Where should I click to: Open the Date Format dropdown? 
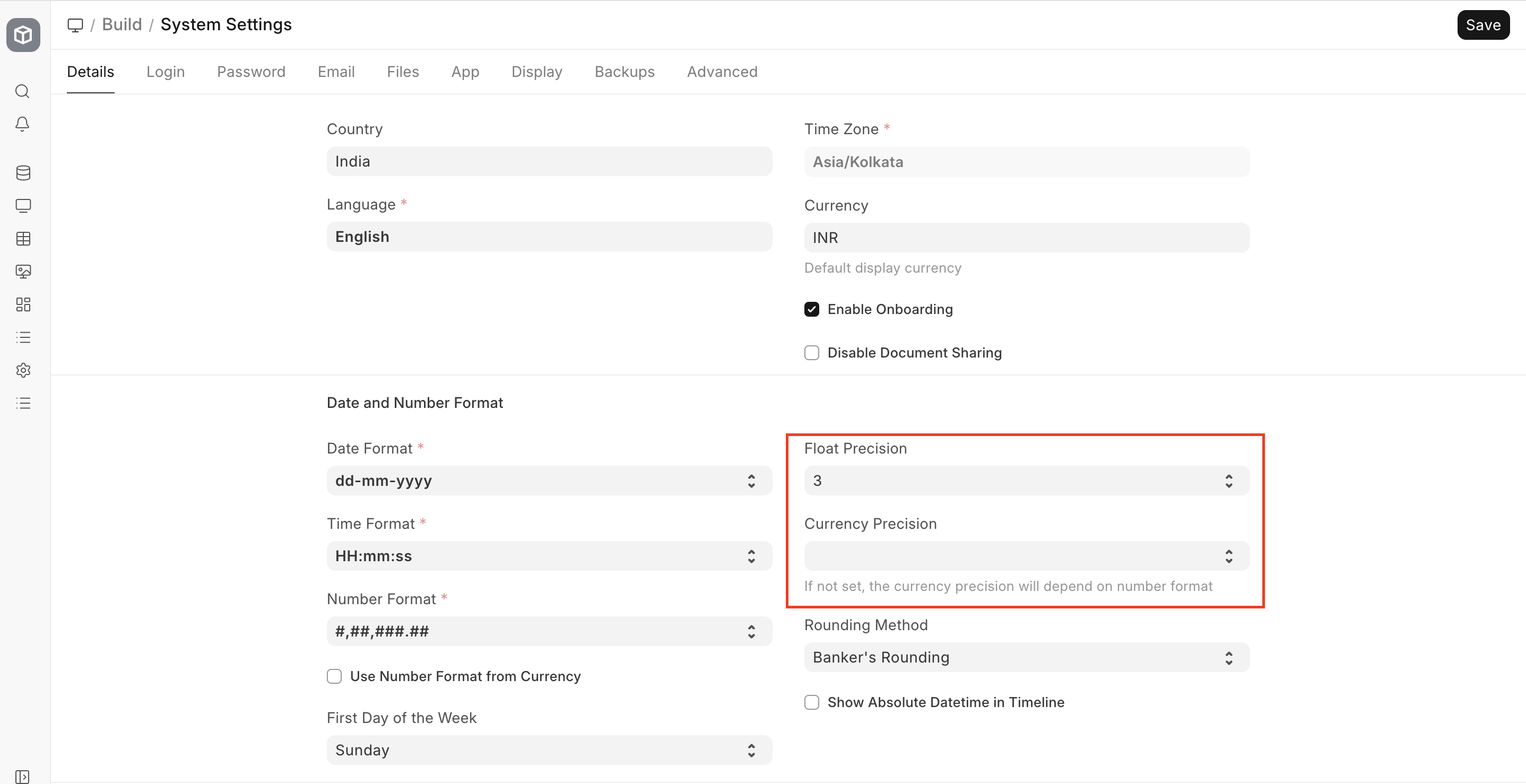(x=549, y=481)
